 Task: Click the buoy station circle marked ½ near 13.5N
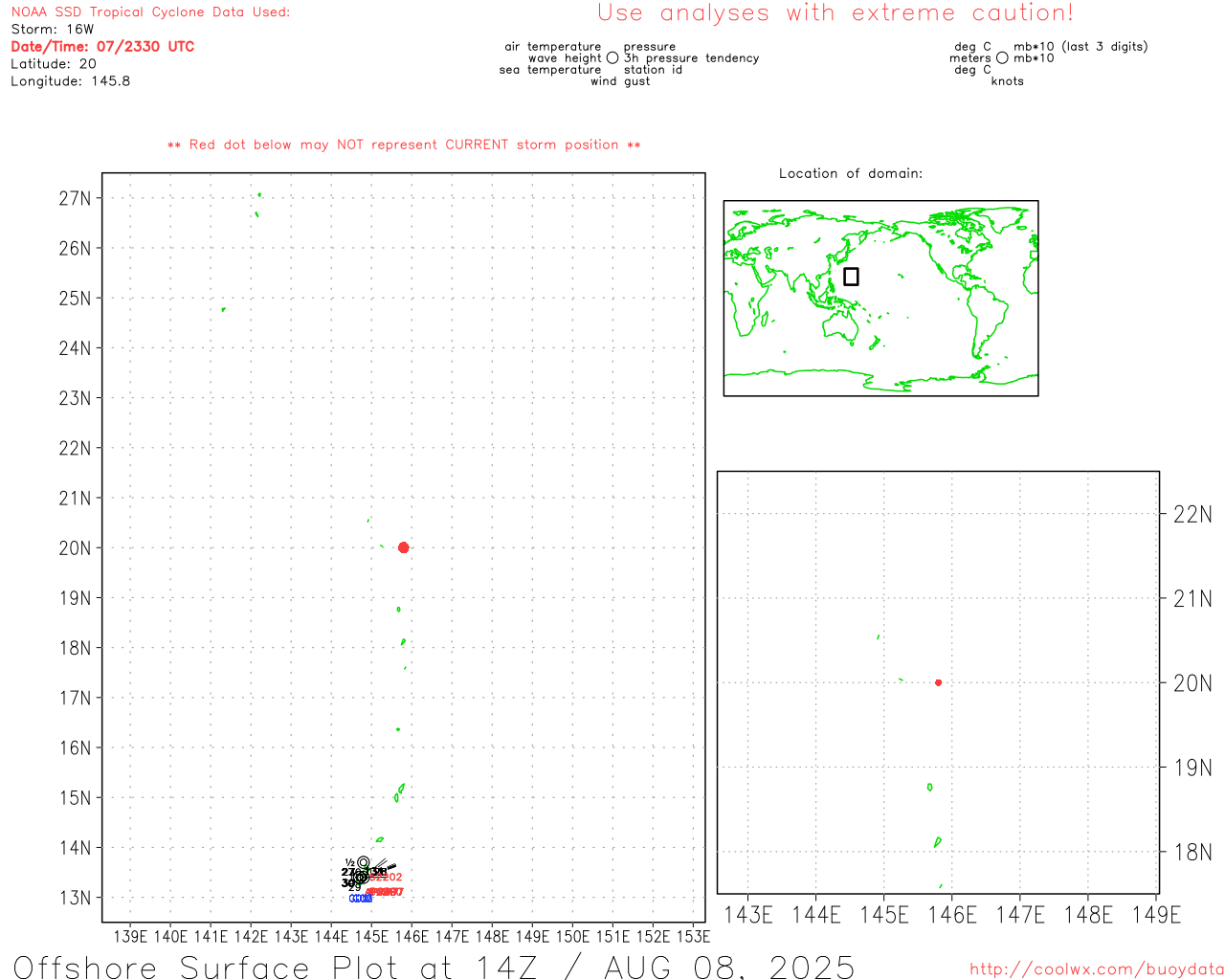(x=363, y=862)
